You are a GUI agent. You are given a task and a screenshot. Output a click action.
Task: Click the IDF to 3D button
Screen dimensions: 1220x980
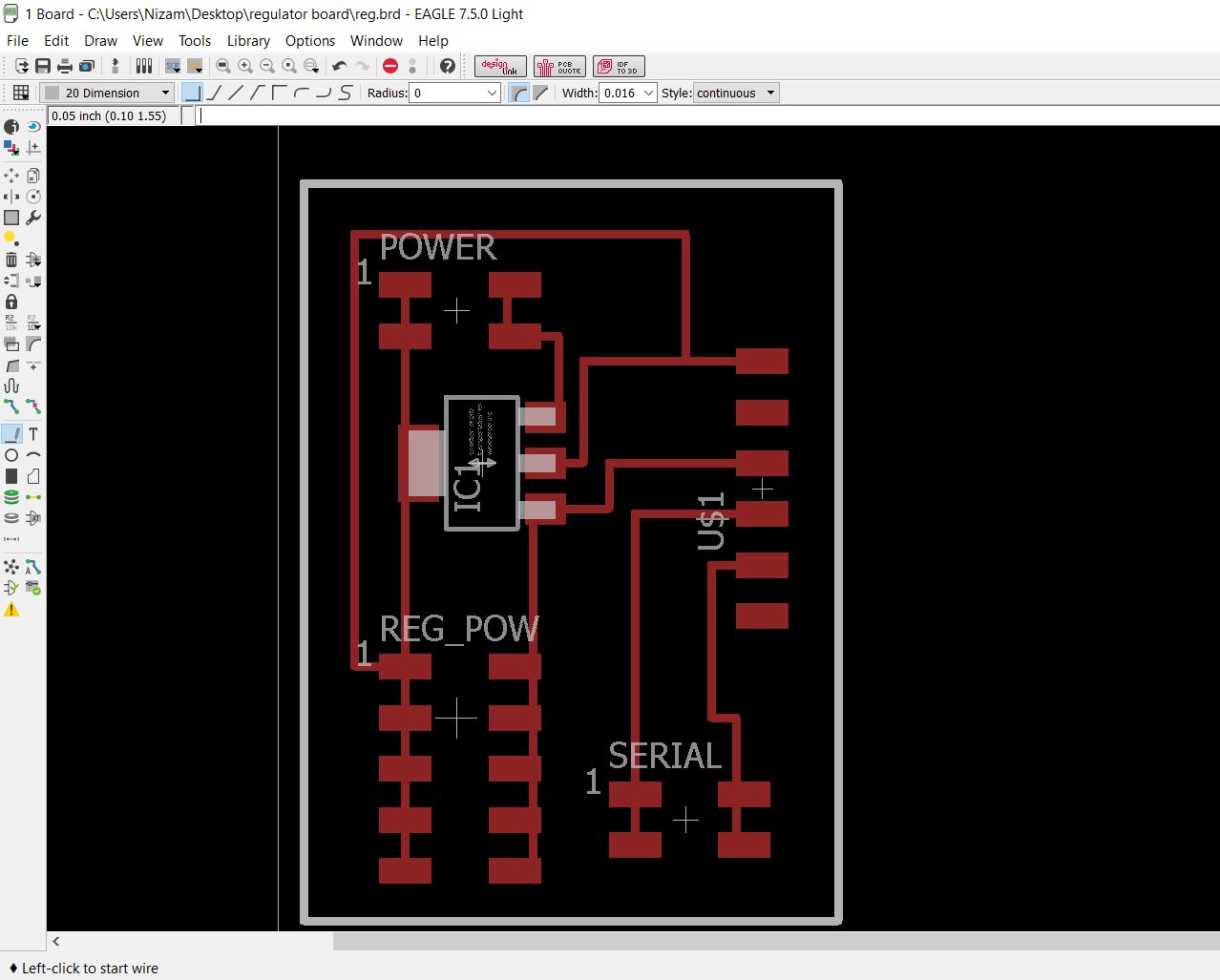619,66
